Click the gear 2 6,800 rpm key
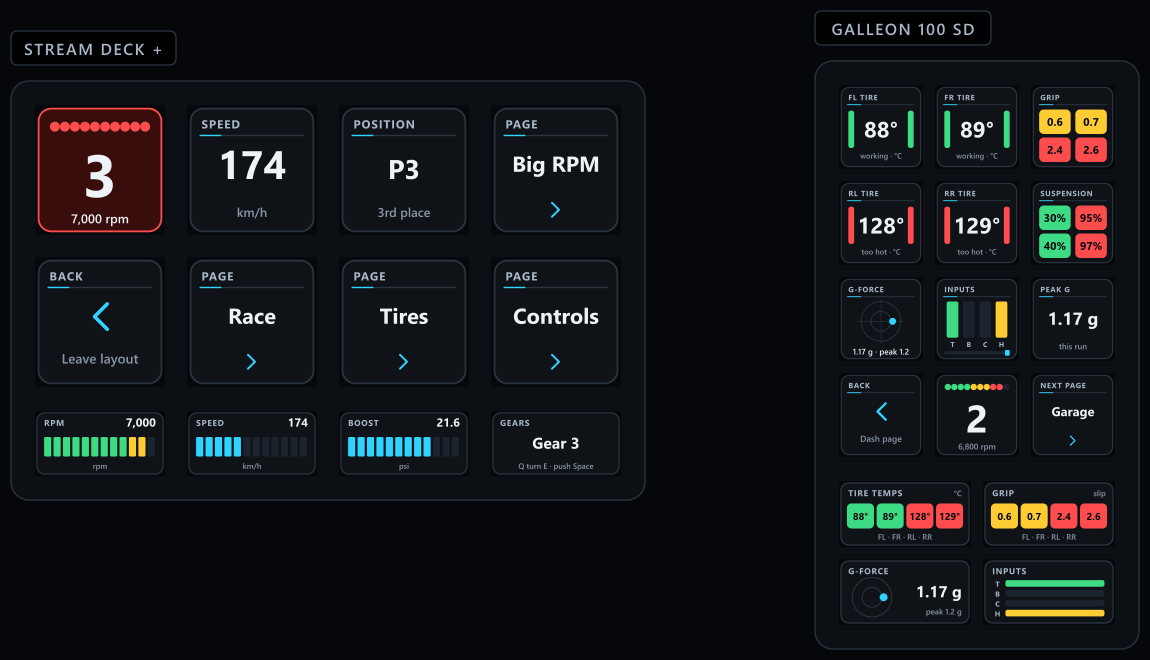This screenshot has height=660, width=1150. coord(977,415)
